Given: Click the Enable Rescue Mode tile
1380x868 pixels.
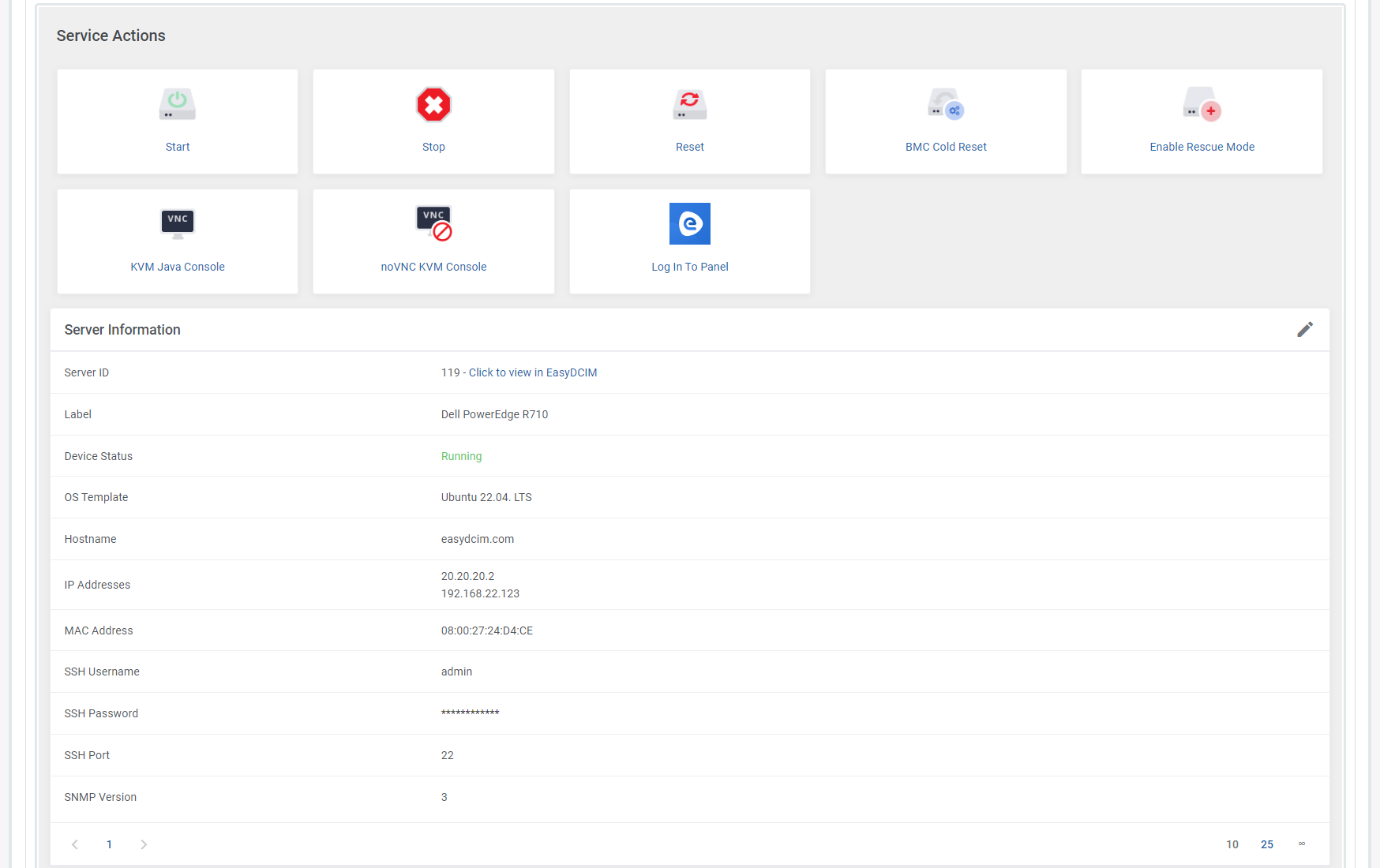Looking at the screenshot, I should [x=1202, y=122].
